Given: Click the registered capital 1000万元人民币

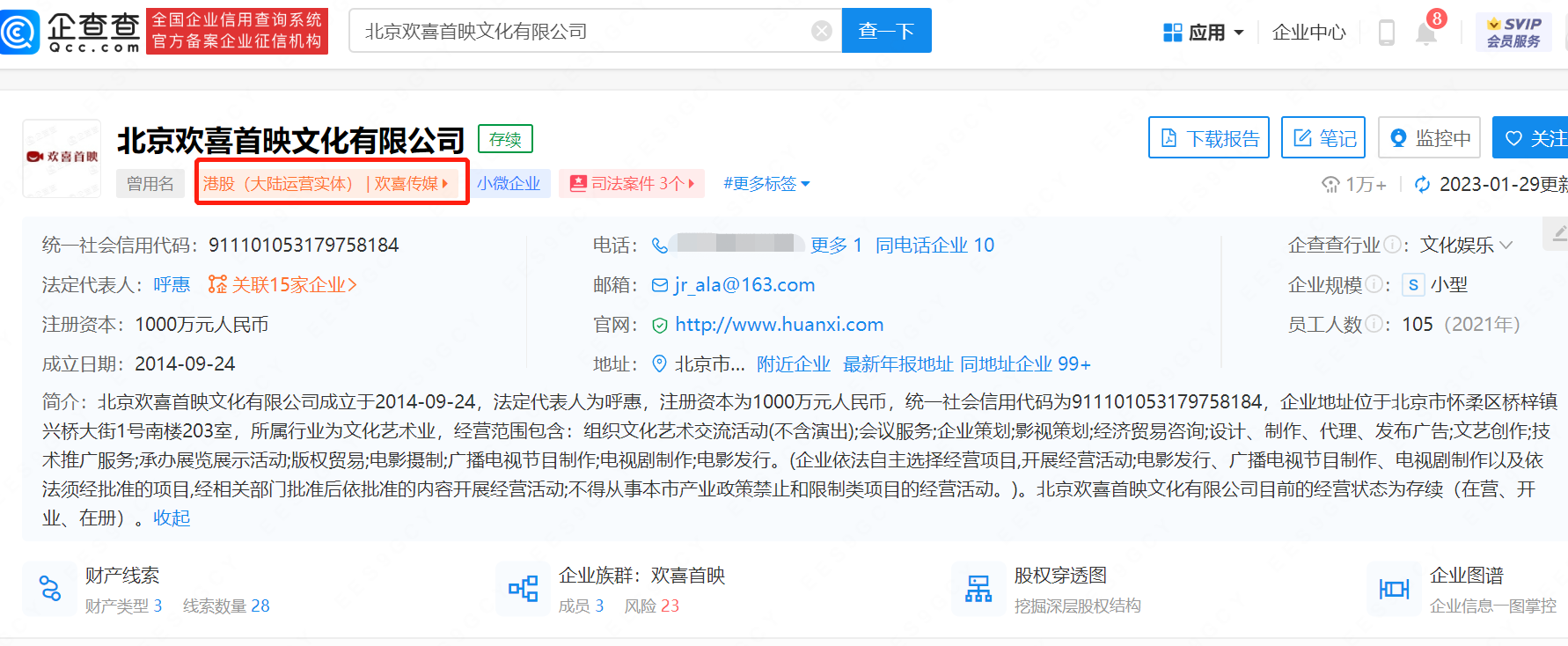Looking at the screenshot, I should pyautogui.click(x=201, y=324).
